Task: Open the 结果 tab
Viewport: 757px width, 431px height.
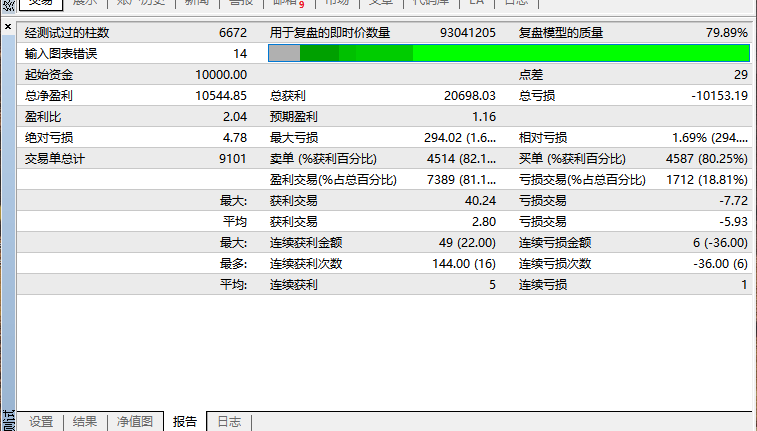Action: tap(84, 422)
